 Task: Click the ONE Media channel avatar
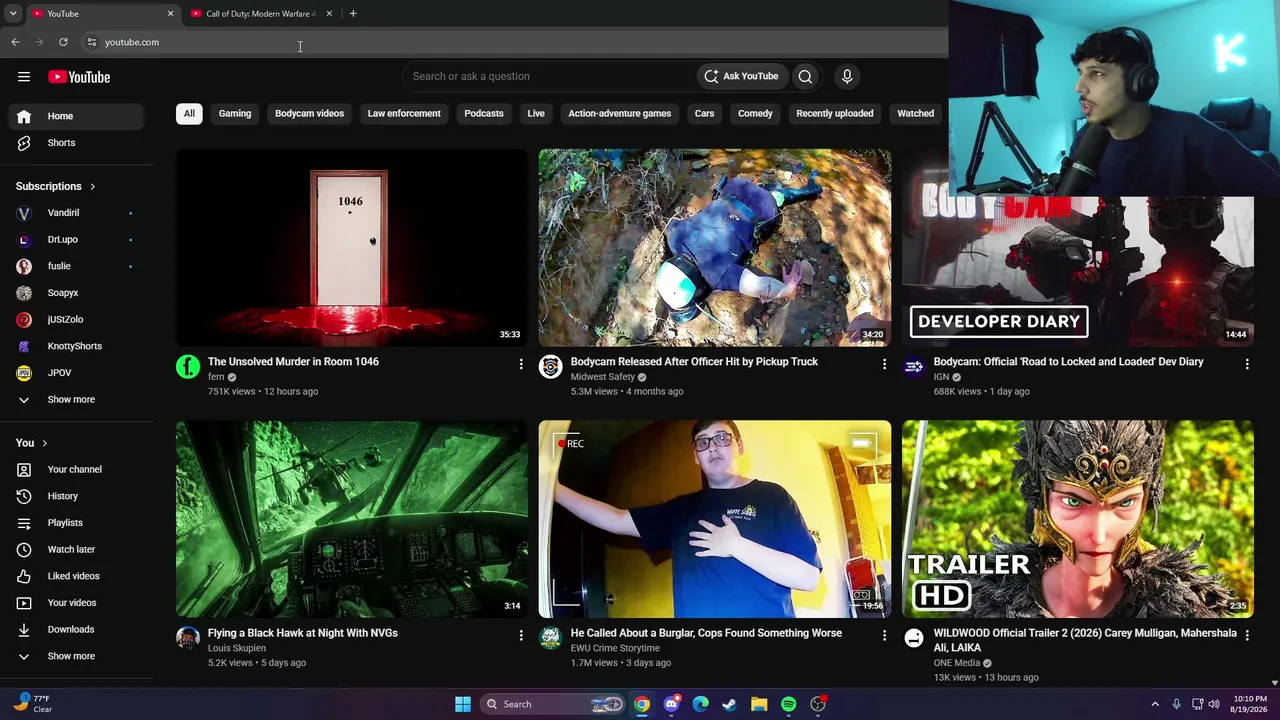point(914,638)
